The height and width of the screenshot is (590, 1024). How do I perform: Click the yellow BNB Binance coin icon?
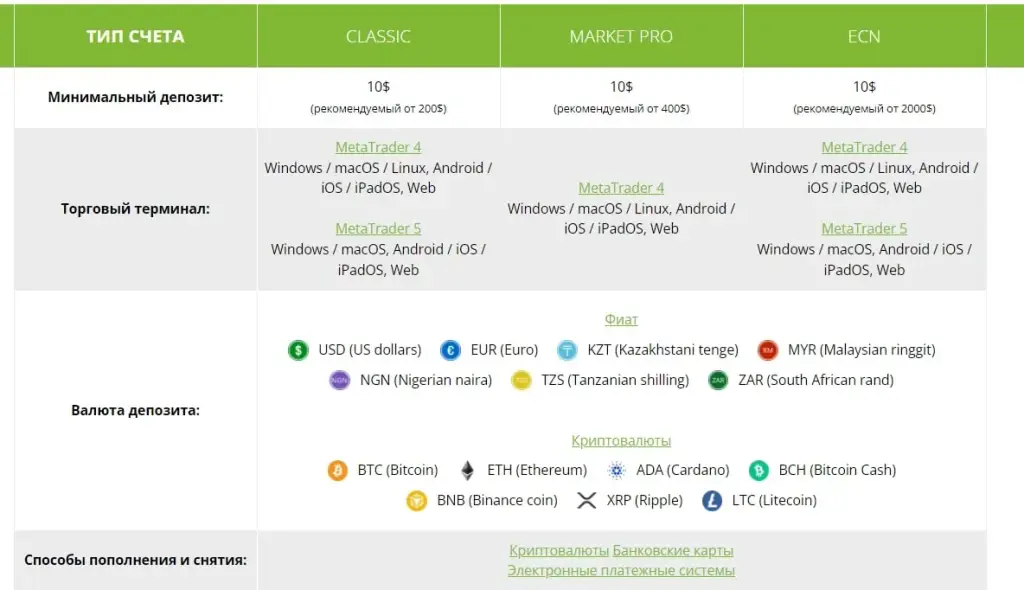417,500
